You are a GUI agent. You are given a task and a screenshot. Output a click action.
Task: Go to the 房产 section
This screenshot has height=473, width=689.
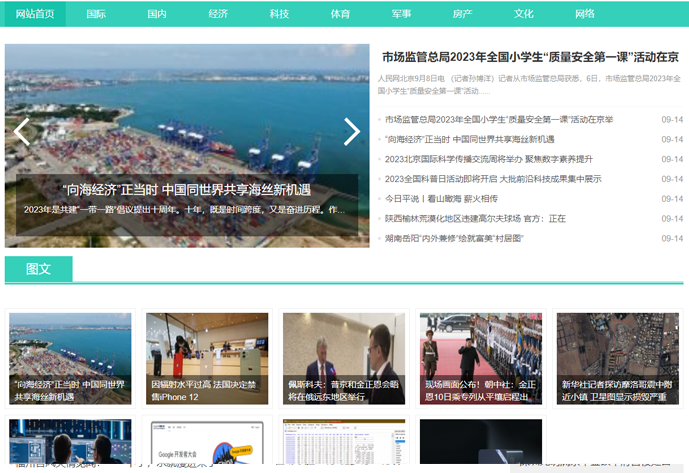(x=462, y=14)
